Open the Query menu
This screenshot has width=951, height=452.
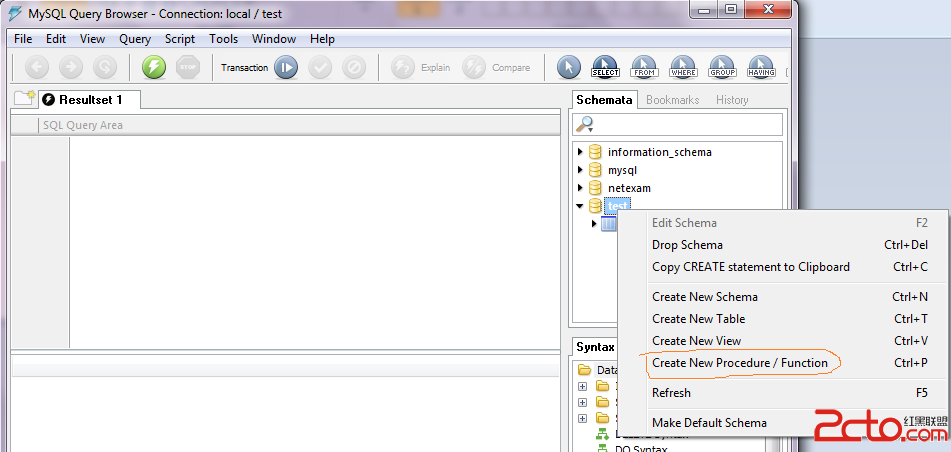coord(135,39)
